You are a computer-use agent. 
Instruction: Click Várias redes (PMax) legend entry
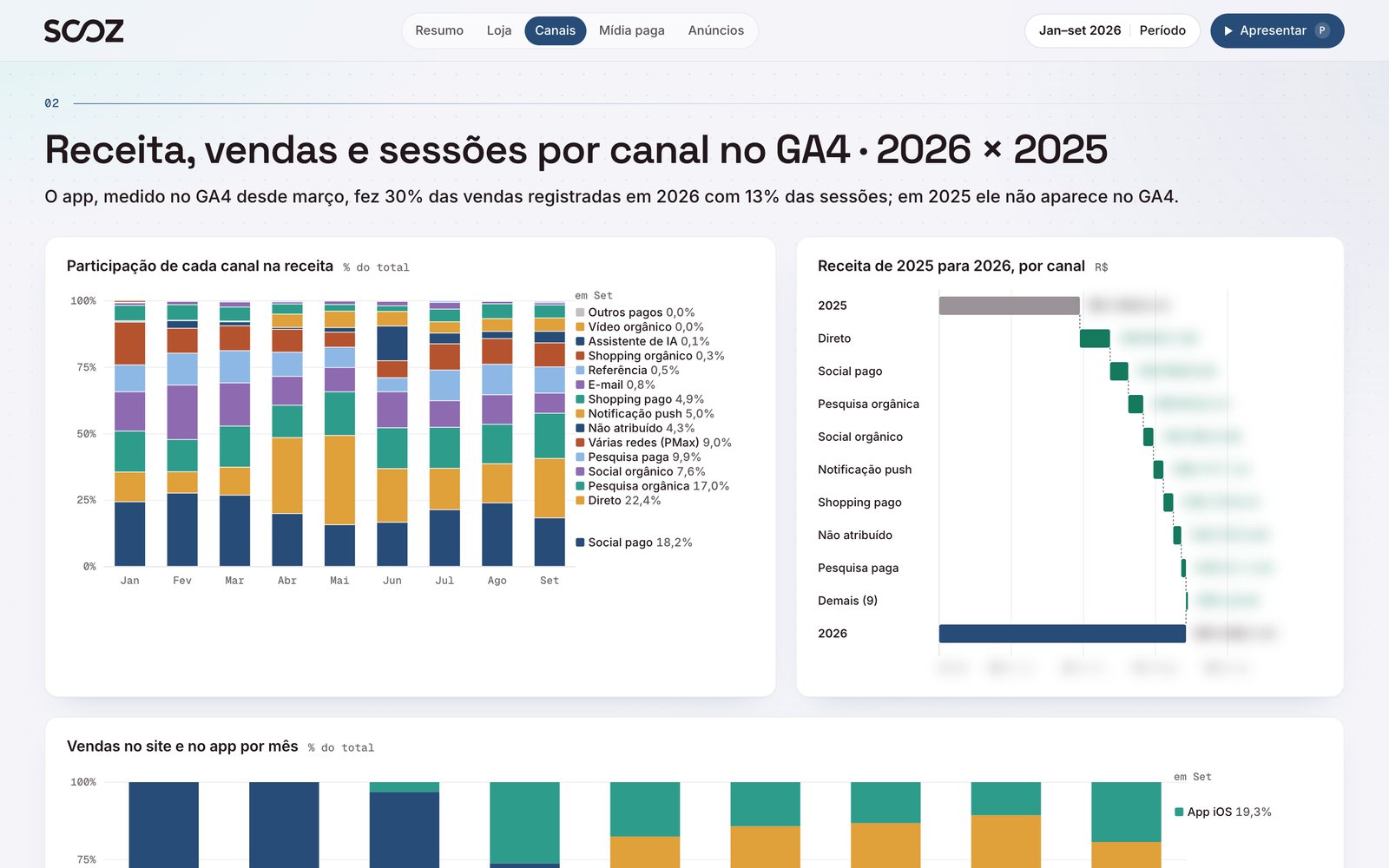click(x=654, y=443)
